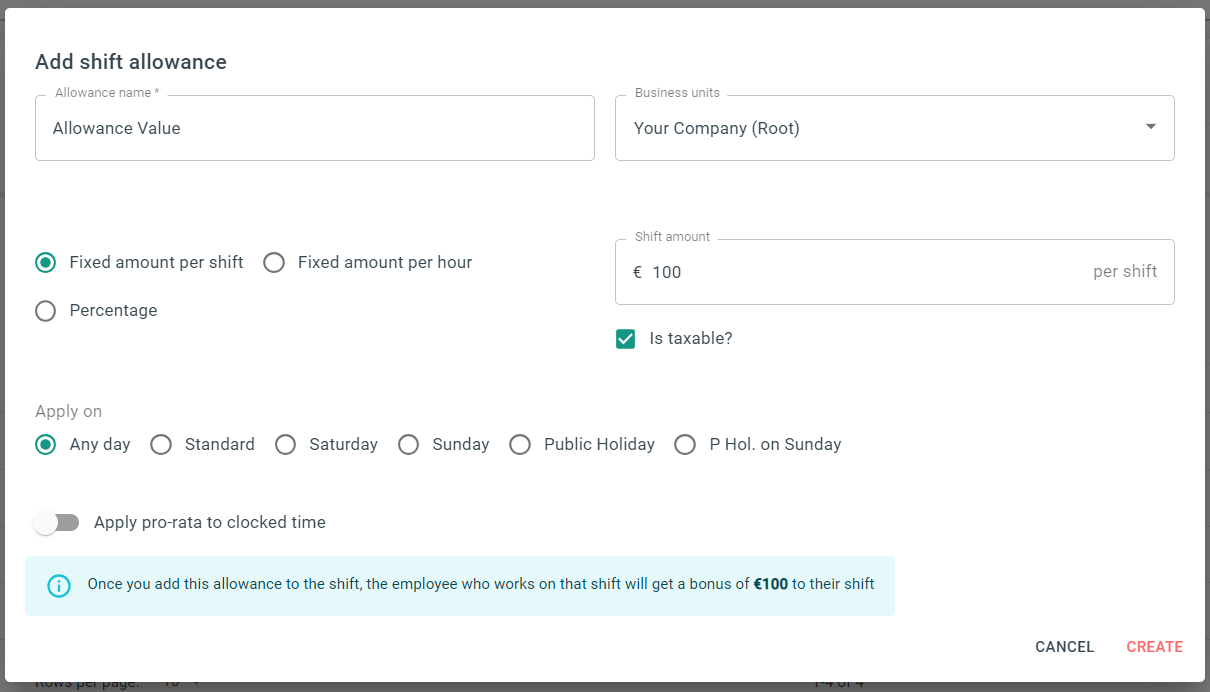Viewport: 1210px width, 692px height.
Task: Apply allowance on Any day
Action: [x=45, y=444]
